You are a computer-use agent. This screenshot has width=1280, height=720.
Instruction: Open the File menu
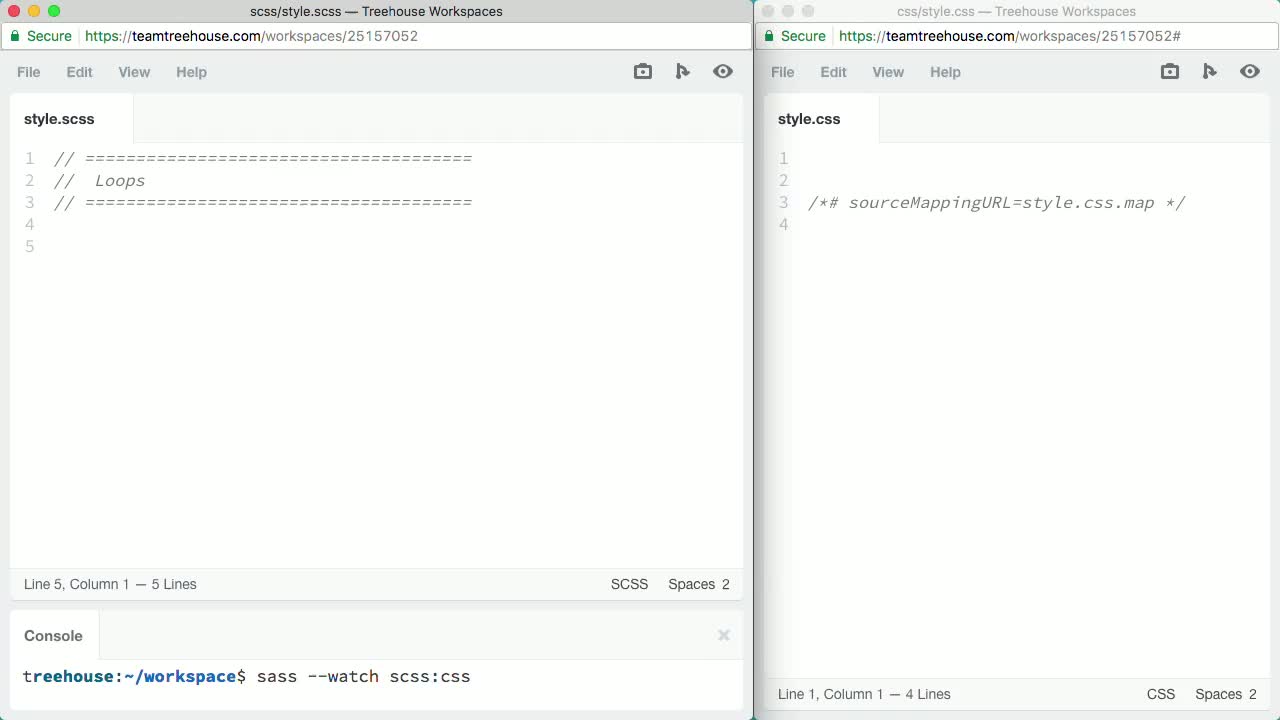pyautogui.click(x=28, y=72)
